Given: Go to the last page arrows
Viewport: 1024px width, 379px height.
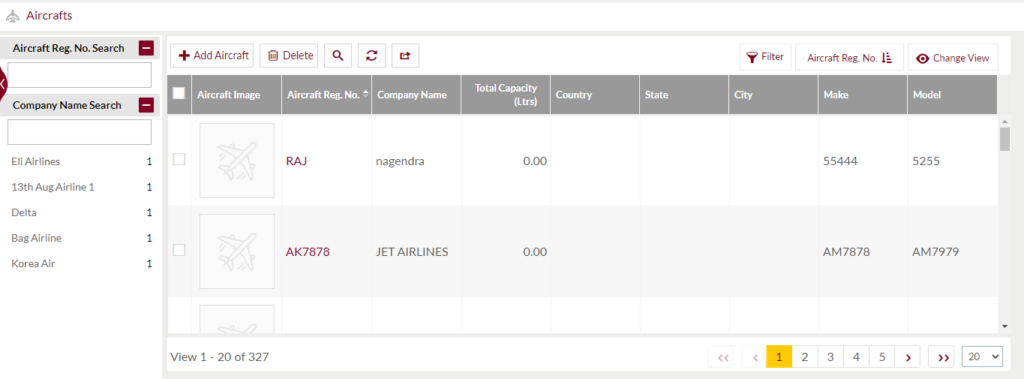Looking at the screenshot, I should [x=942, y=357].
